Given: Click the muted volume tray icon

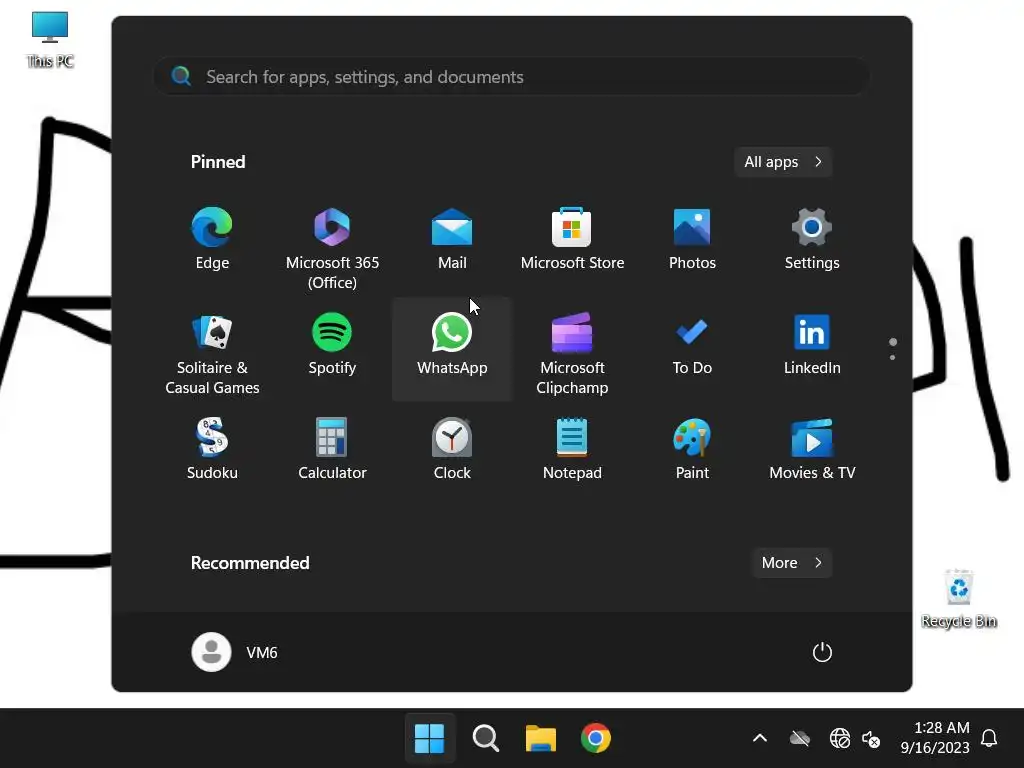Looking at the screenshot, I should point(871,739).
